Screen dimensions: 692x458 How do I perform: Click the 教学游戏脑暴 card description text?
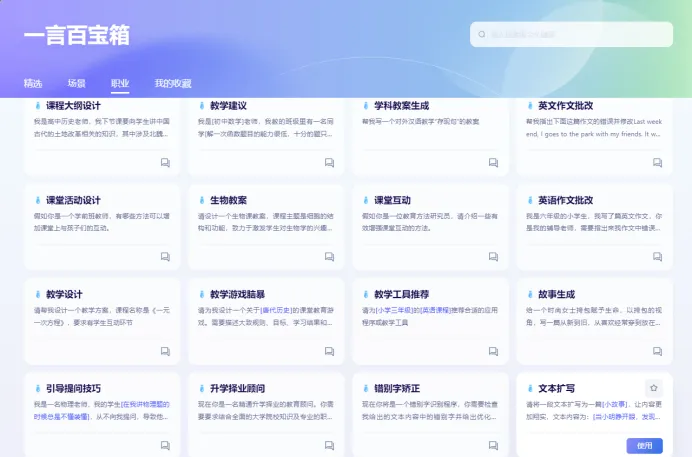[x=266, y=316]
